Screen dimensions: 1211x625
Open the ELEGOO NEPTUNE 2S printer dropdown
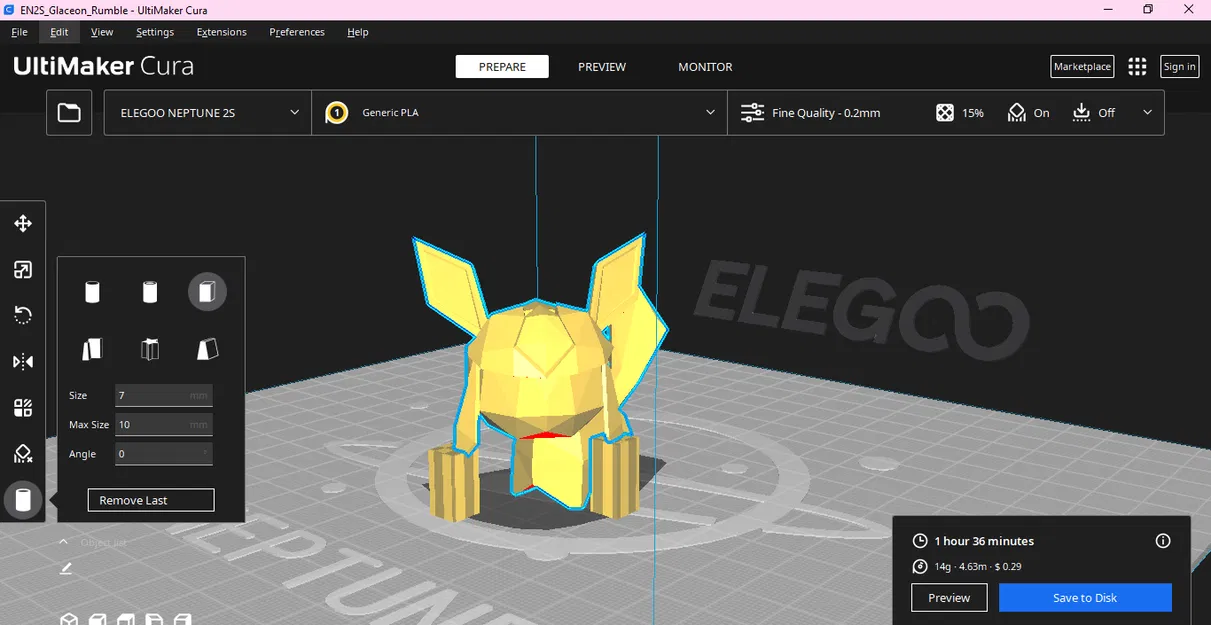tap(206, 112)
